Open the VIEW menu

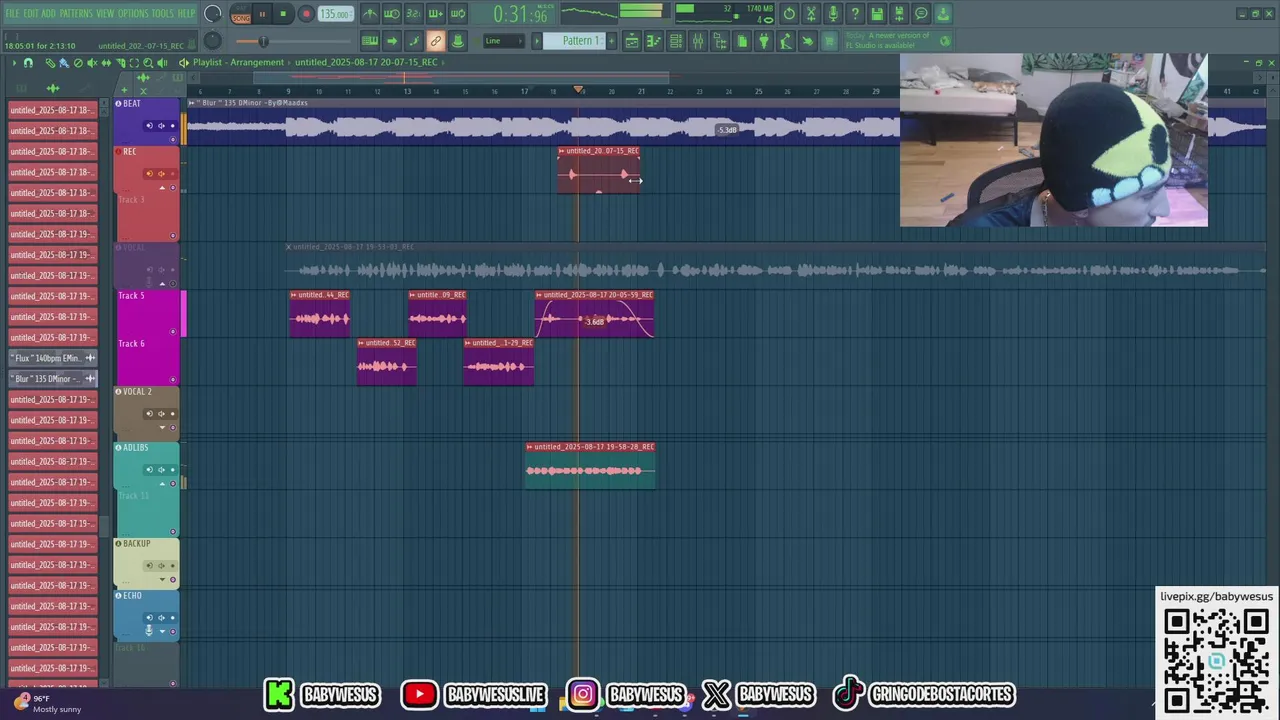pos(105,13)
